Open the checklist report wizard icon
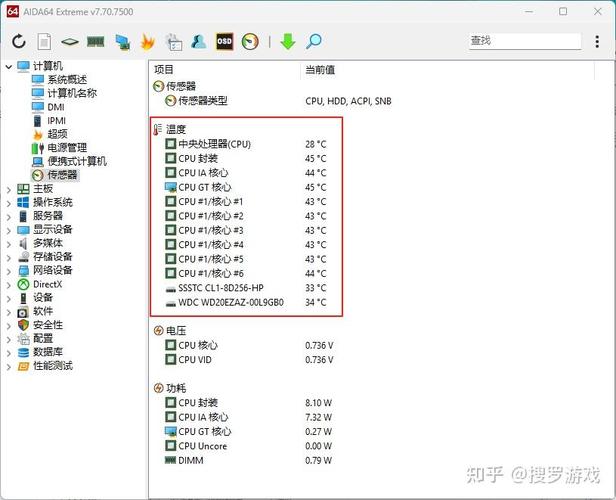Viewport: 616px width, 500px height. pyautogui.click(x=174, y=42)
